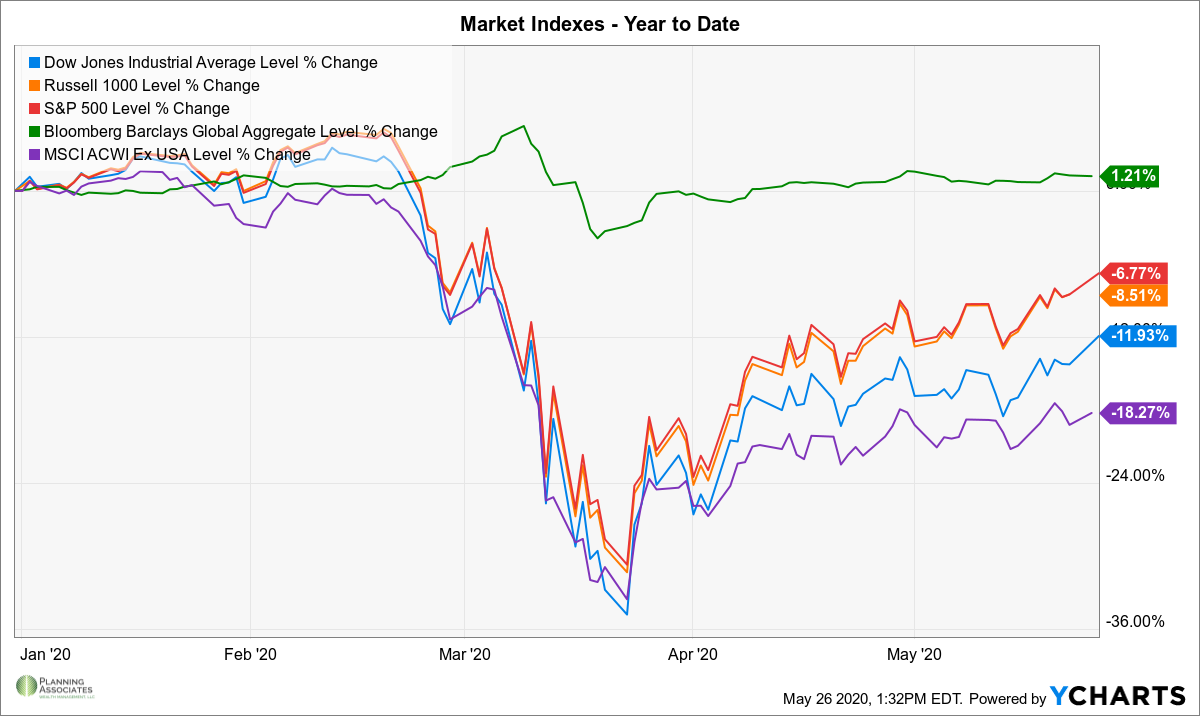Click the green 1.21% value tag
The width and height of the screenshot is (1200, 716).
pyautogui.click(x=1130, y=177)
